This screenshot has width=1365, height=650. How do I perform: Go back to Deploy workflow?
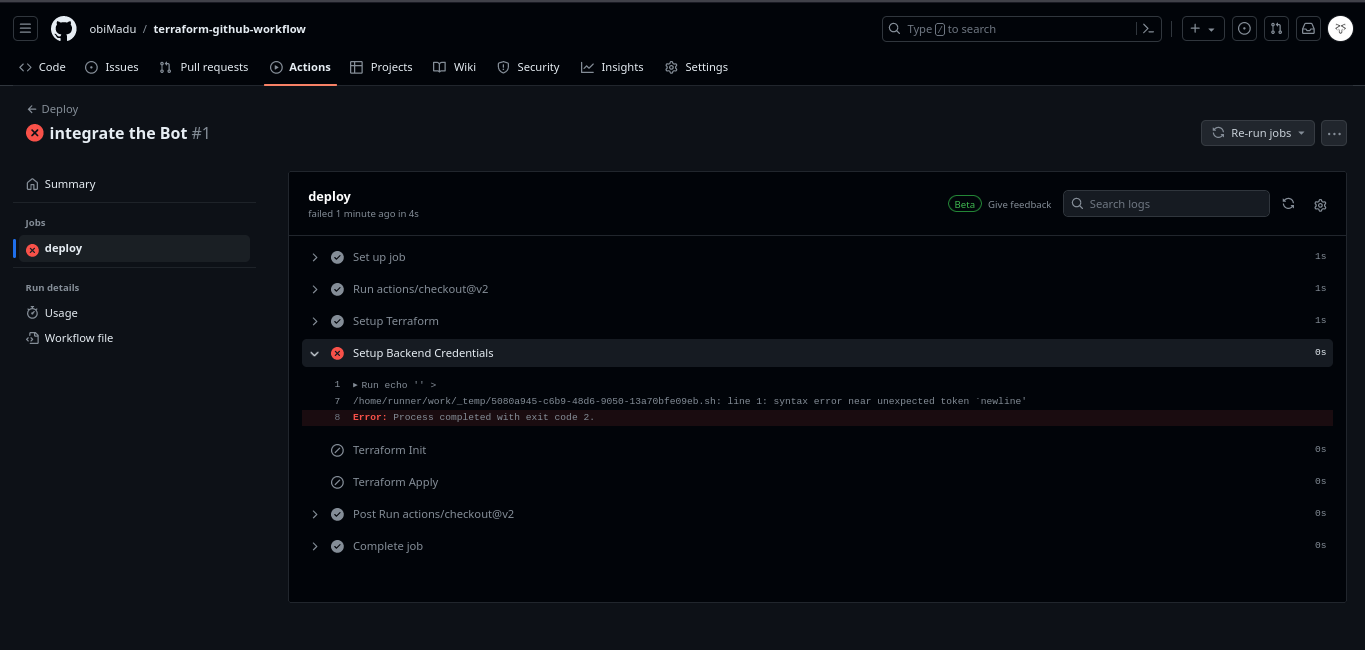pyautogui.click(x=53, y=109)
